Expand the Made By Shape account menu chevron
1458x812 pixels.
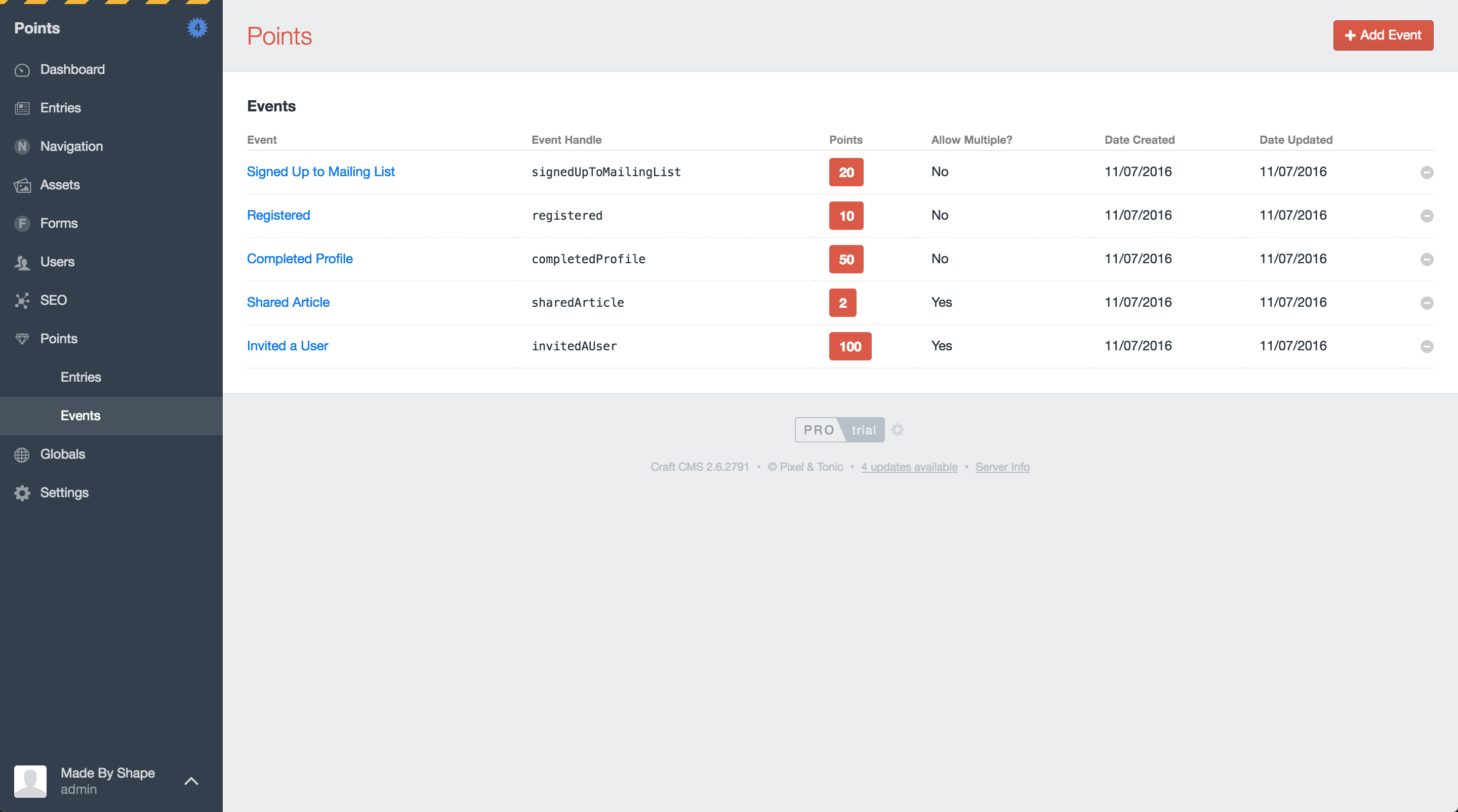click(x=191, y=782)
